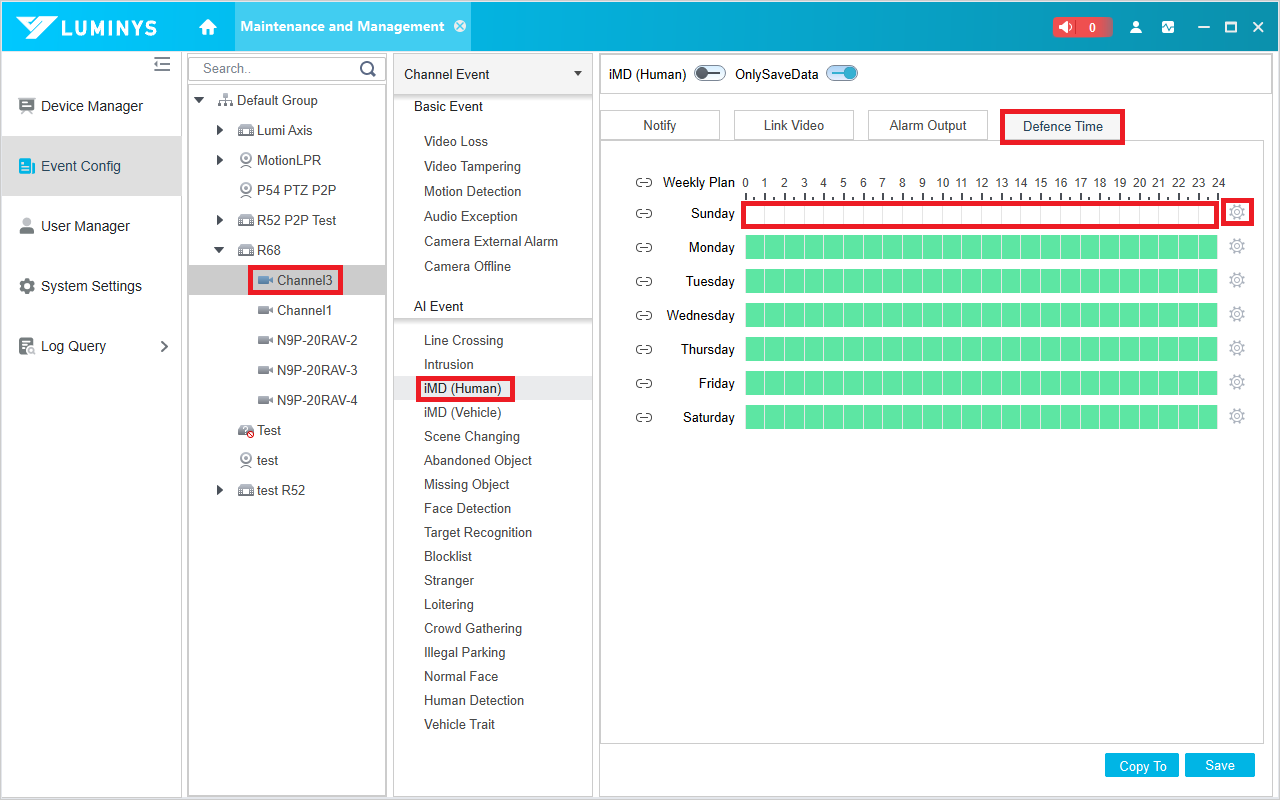Click the Save button

1219,765
